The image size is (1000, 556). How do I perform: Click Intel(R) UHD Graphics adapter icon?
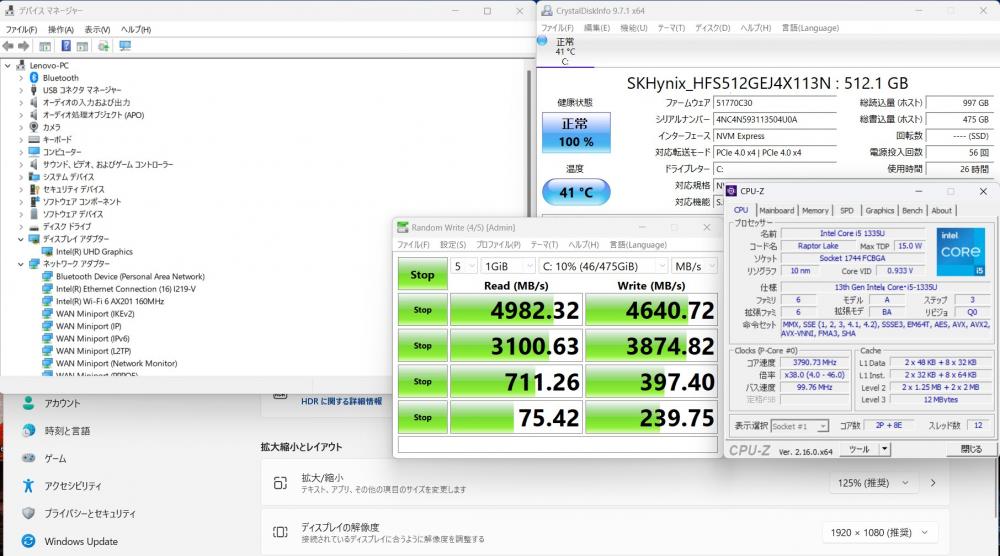[x=47, y=252]
